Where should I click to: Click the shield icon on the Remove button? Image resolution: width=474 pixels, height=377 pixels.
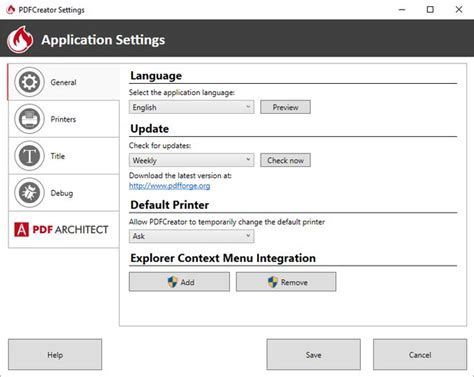(x=273, y=282)
